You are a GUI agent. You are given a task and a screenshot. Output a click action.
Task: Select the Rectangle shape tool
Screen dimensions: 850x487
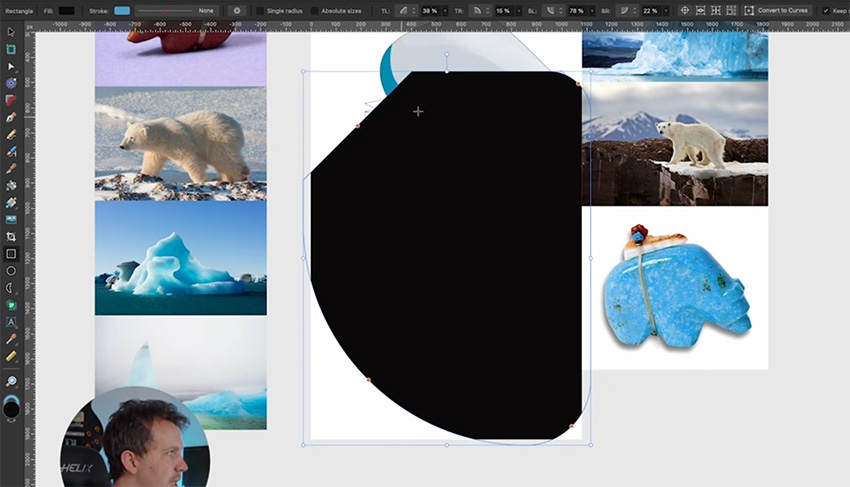coord(11,254)
